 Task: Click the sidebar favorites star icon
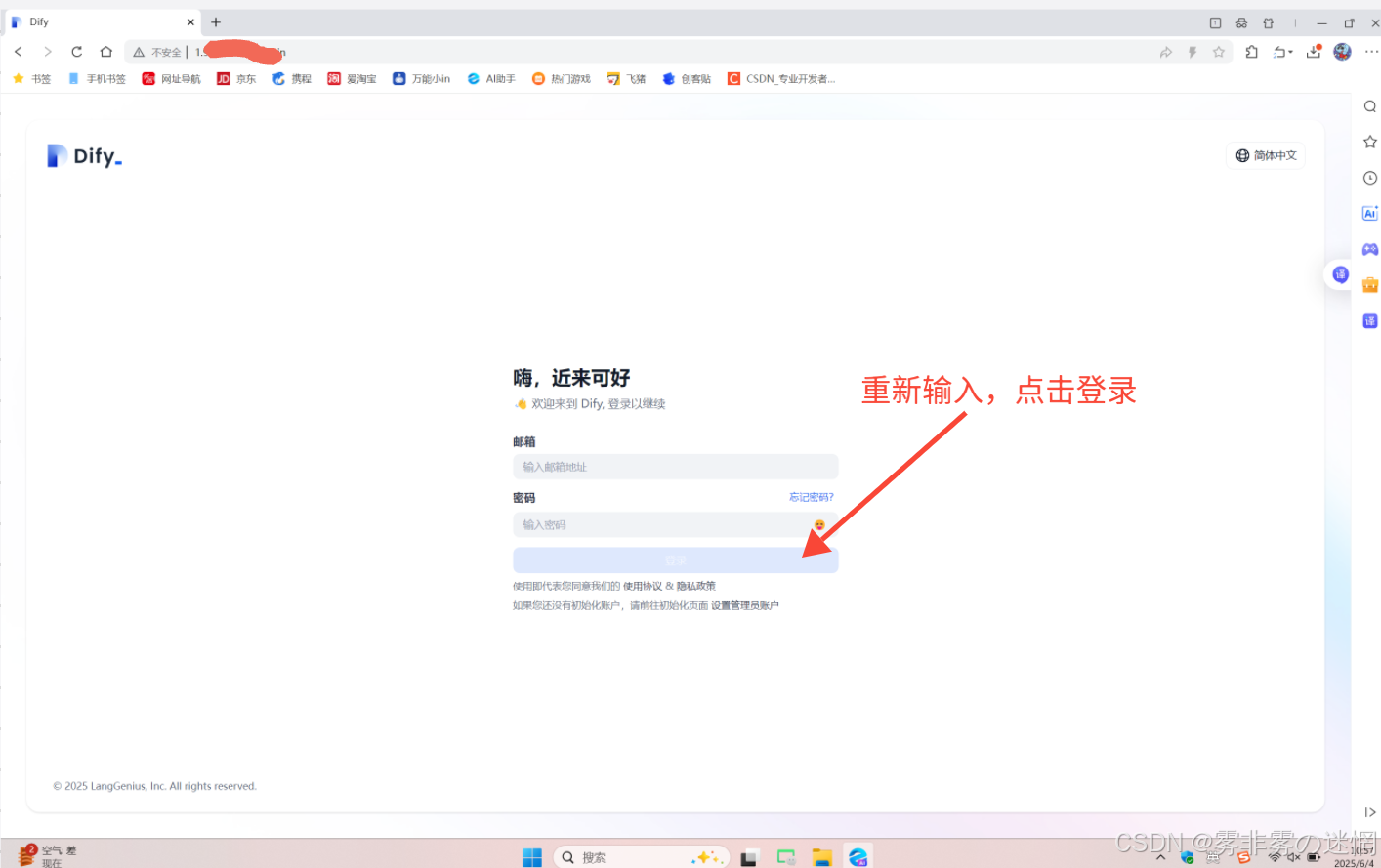tap(1370, 142)
